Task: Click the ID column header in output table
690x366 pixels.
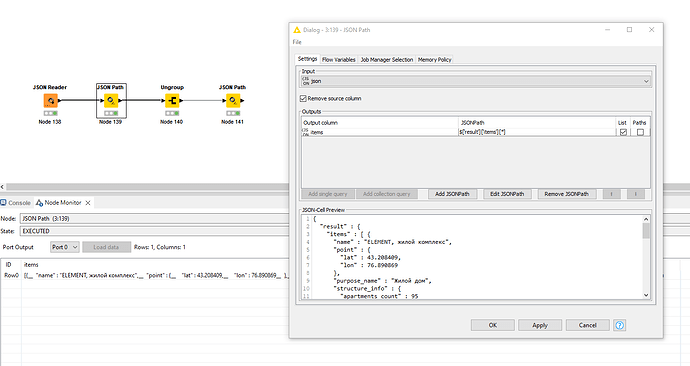Action: (x=8, y=265)
